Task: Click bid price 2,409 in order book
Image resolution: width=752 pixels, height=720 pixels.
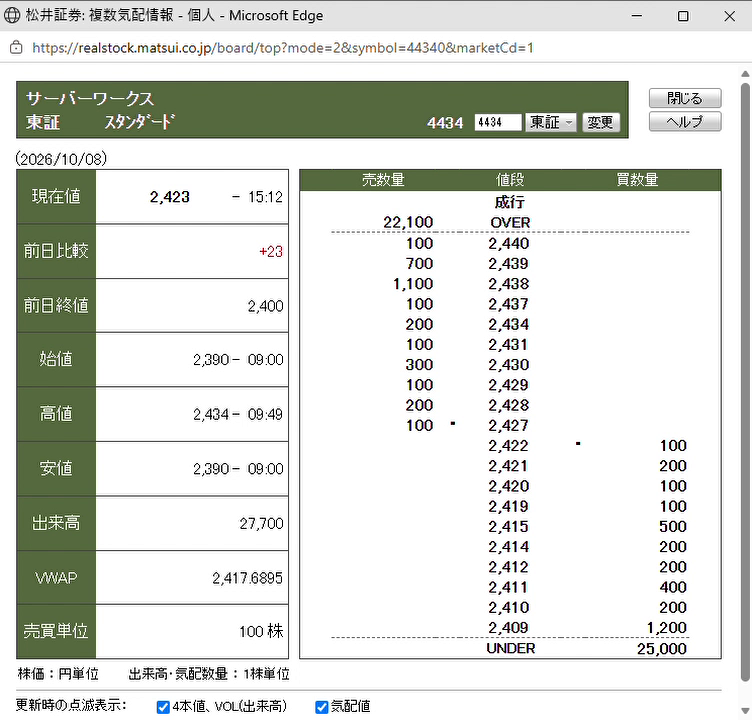Action: coord(508,627)
